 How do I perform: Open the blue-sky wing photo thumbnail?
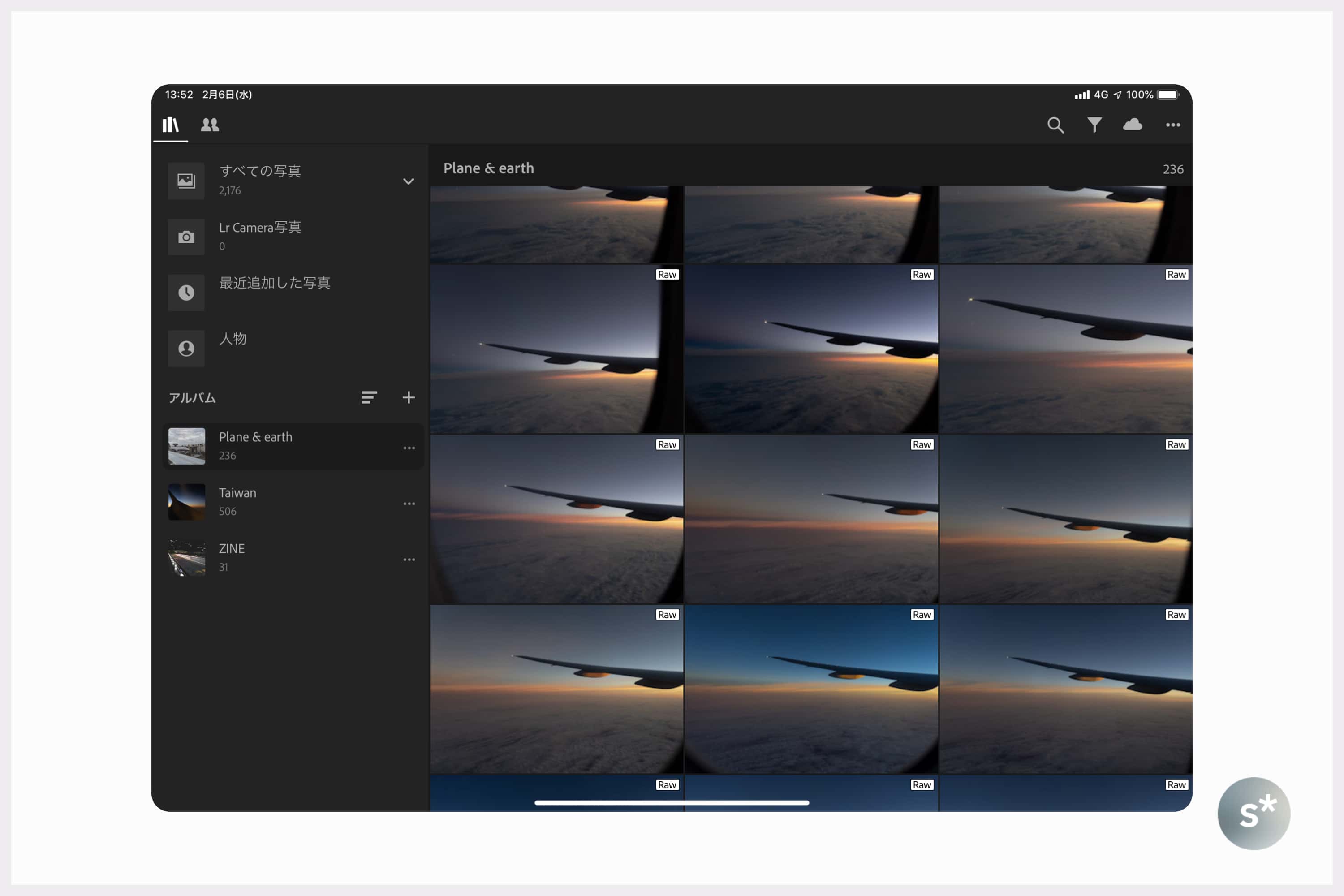[x=811, y=689]
